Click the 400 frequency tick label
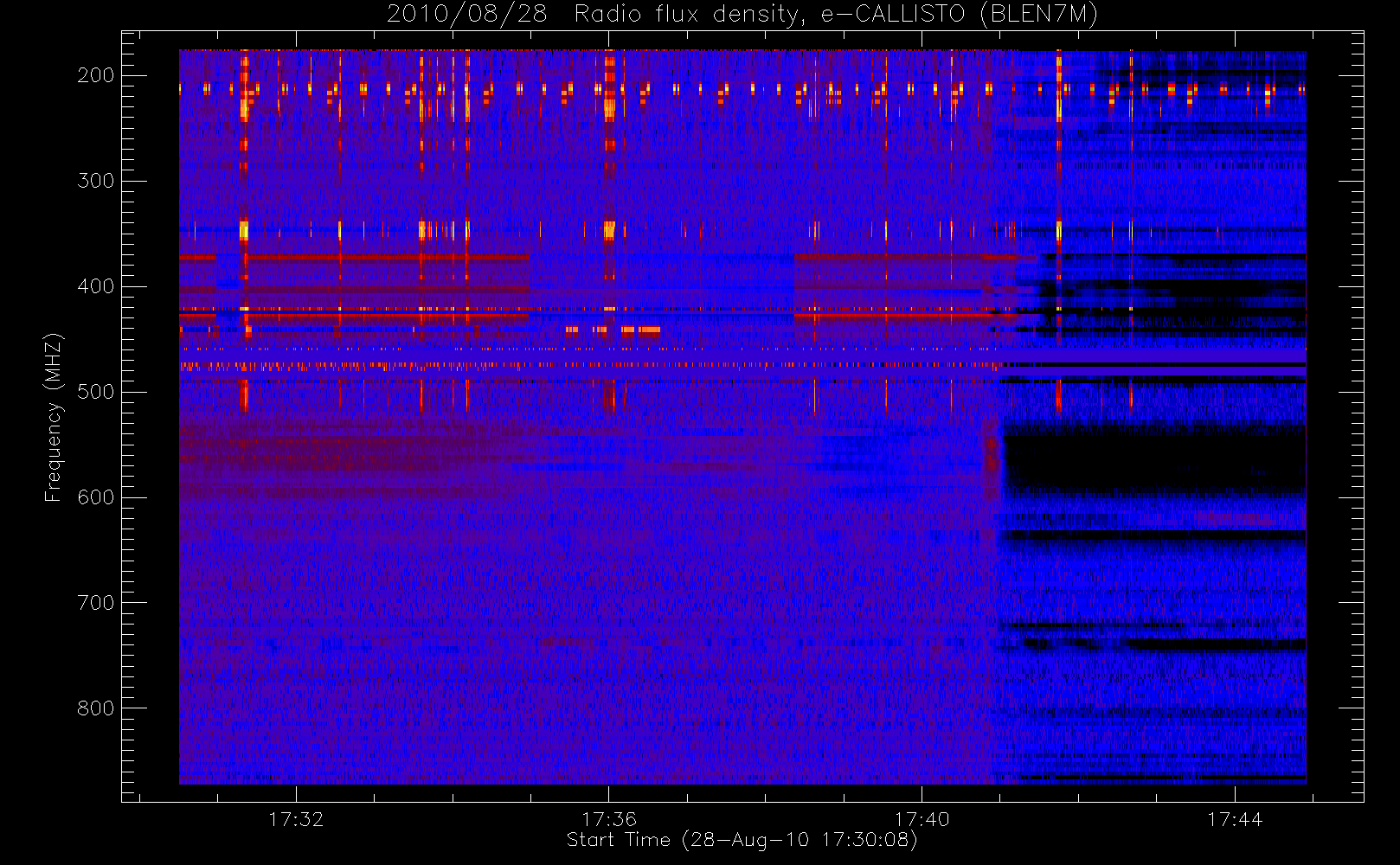This screenshot has height=865, width=1400. 95,286
